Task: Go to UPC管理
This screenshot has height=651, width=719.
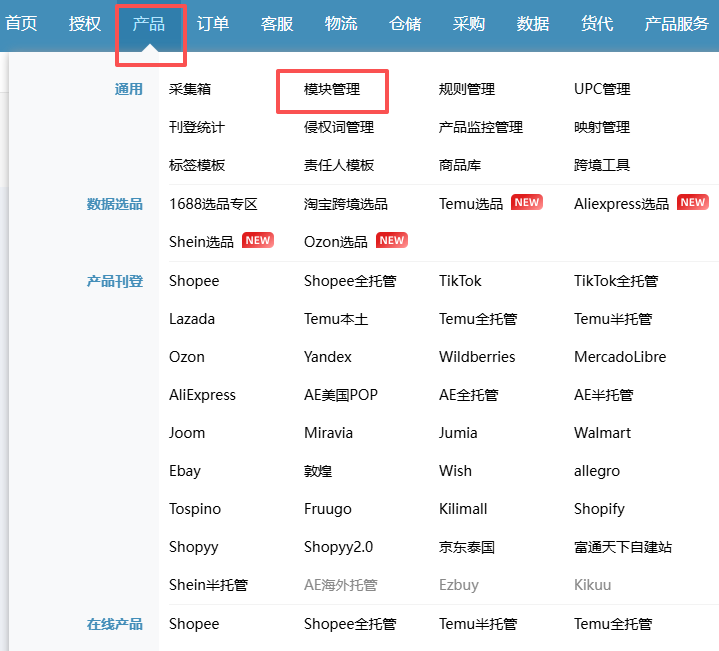Action: click(602, 89)
